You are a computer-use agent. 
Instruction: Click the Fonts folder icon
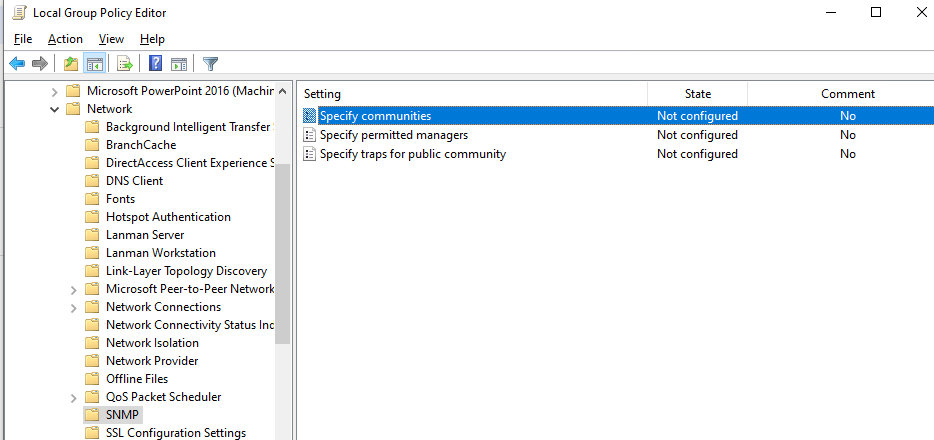click(x=92, y=198)
